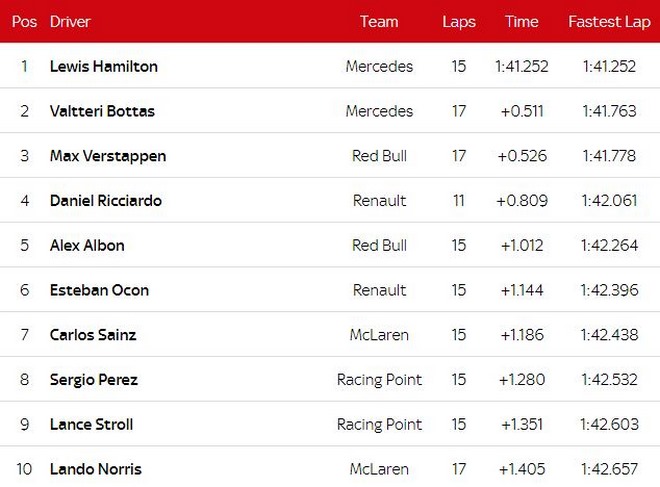Click Carlos Sainz driver name

pos(93,335)
